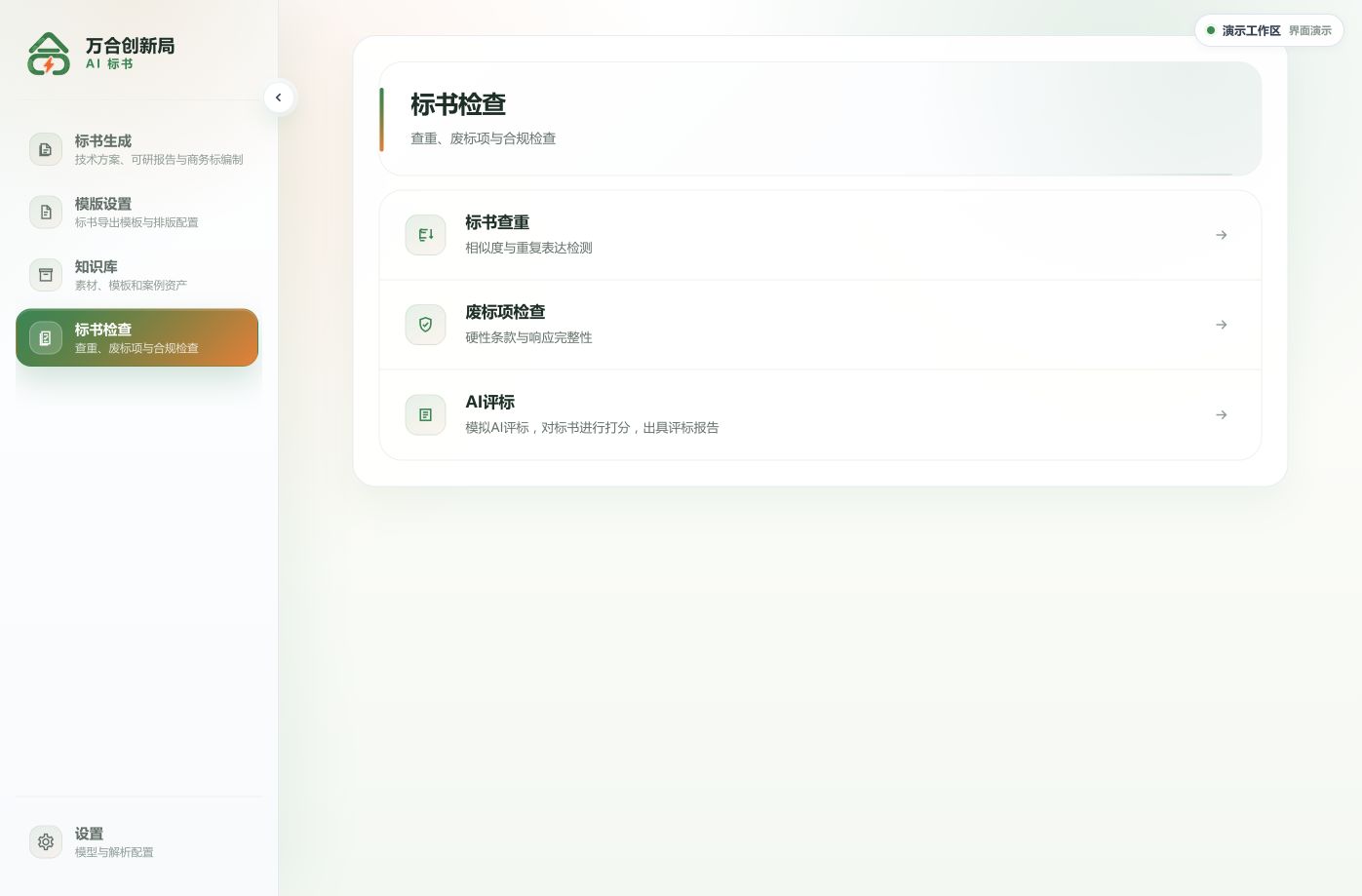The height and width of the screenshot is (896, 1362).
Task: Click the 标书生成 document icon
Action: 46,149
